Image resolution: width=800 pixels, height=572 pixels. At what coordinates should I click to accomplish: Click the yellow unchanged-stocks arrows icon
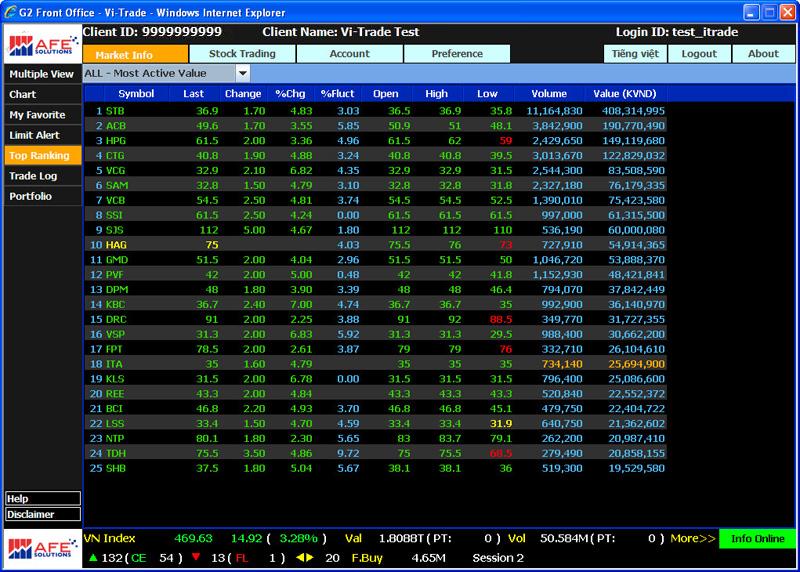305,557
